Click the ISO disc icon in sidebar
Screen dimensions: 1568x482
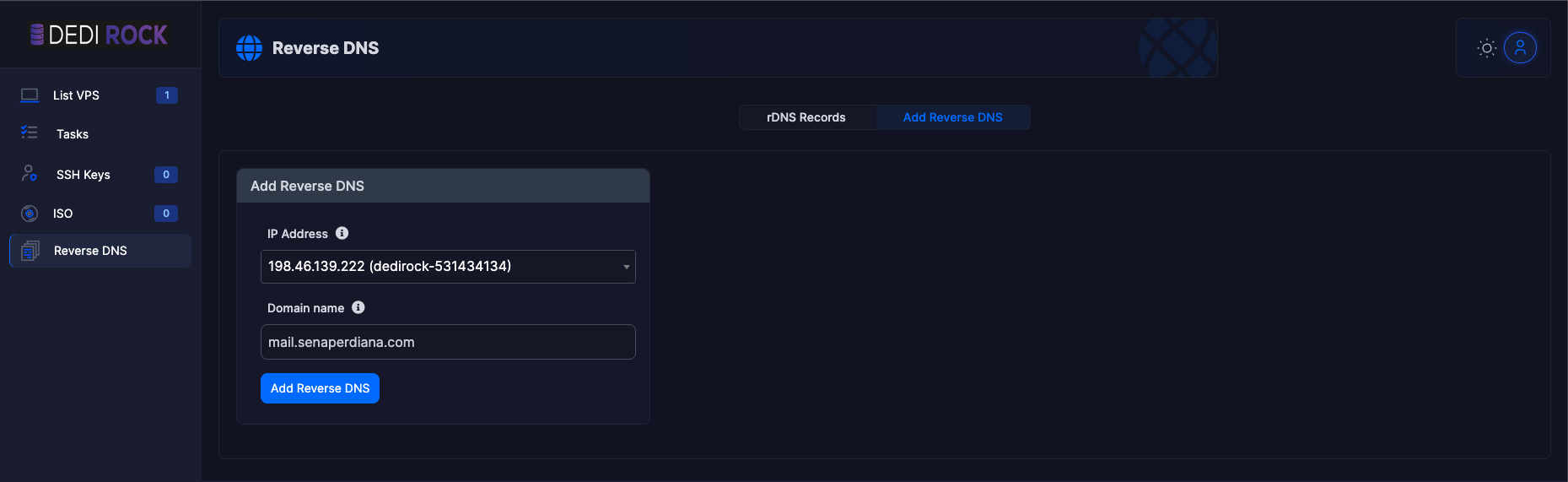(30, 214)
